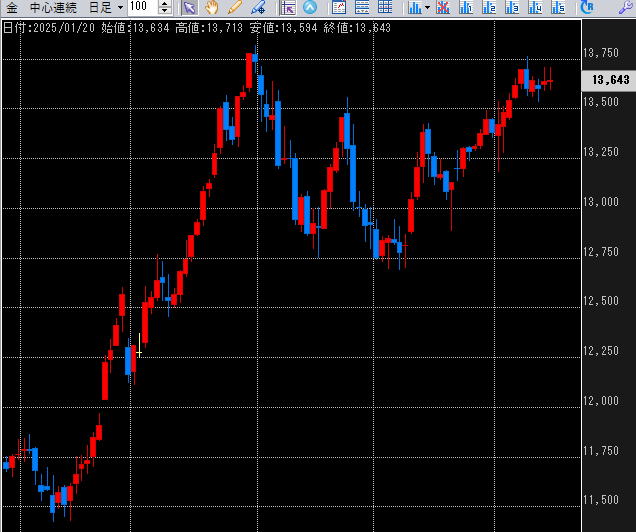Click the 11,750 price axis label
Image resolution: width=636 pixels, height=532 pixels.
601,450
